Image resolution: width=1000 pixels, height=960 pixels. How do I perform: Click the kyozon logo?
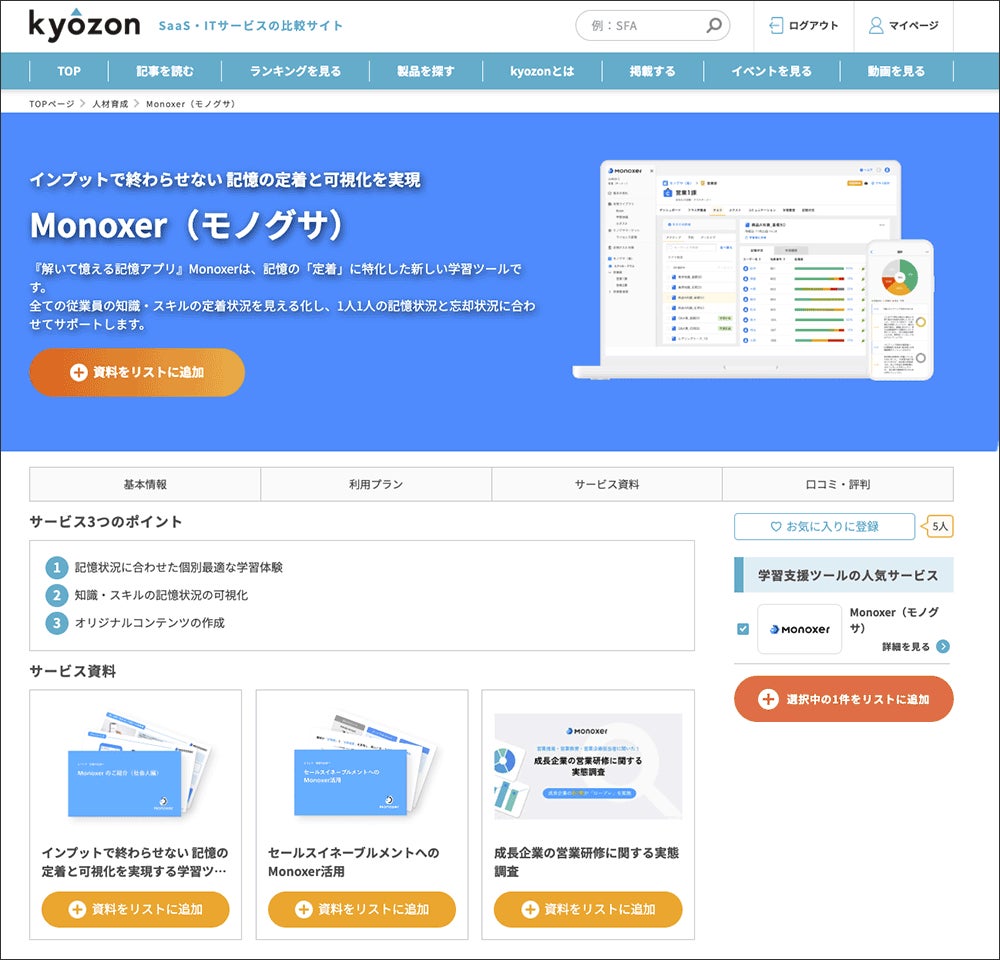[84, 25]
